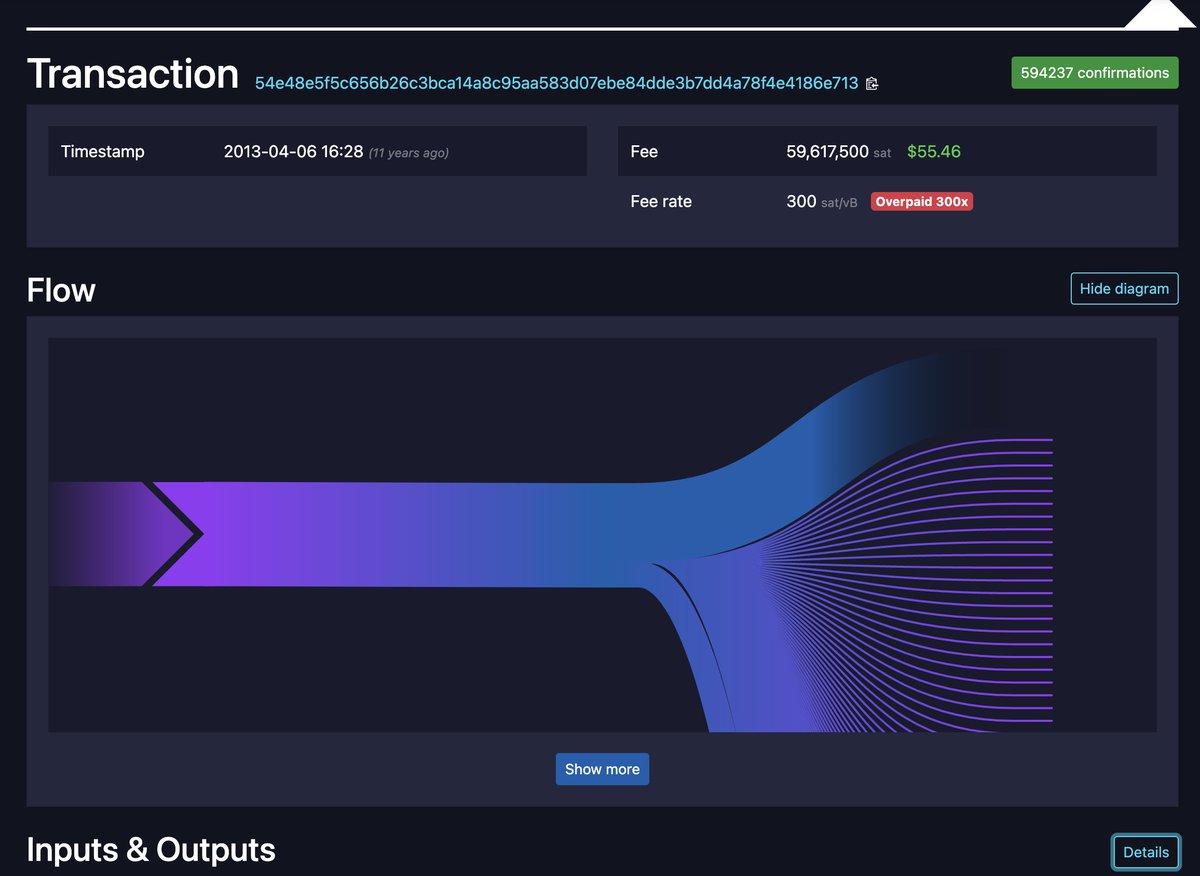Click the topmost output line in the diagram
The height and width of the screenshot is (876, 1200).
click(1000, 438)
